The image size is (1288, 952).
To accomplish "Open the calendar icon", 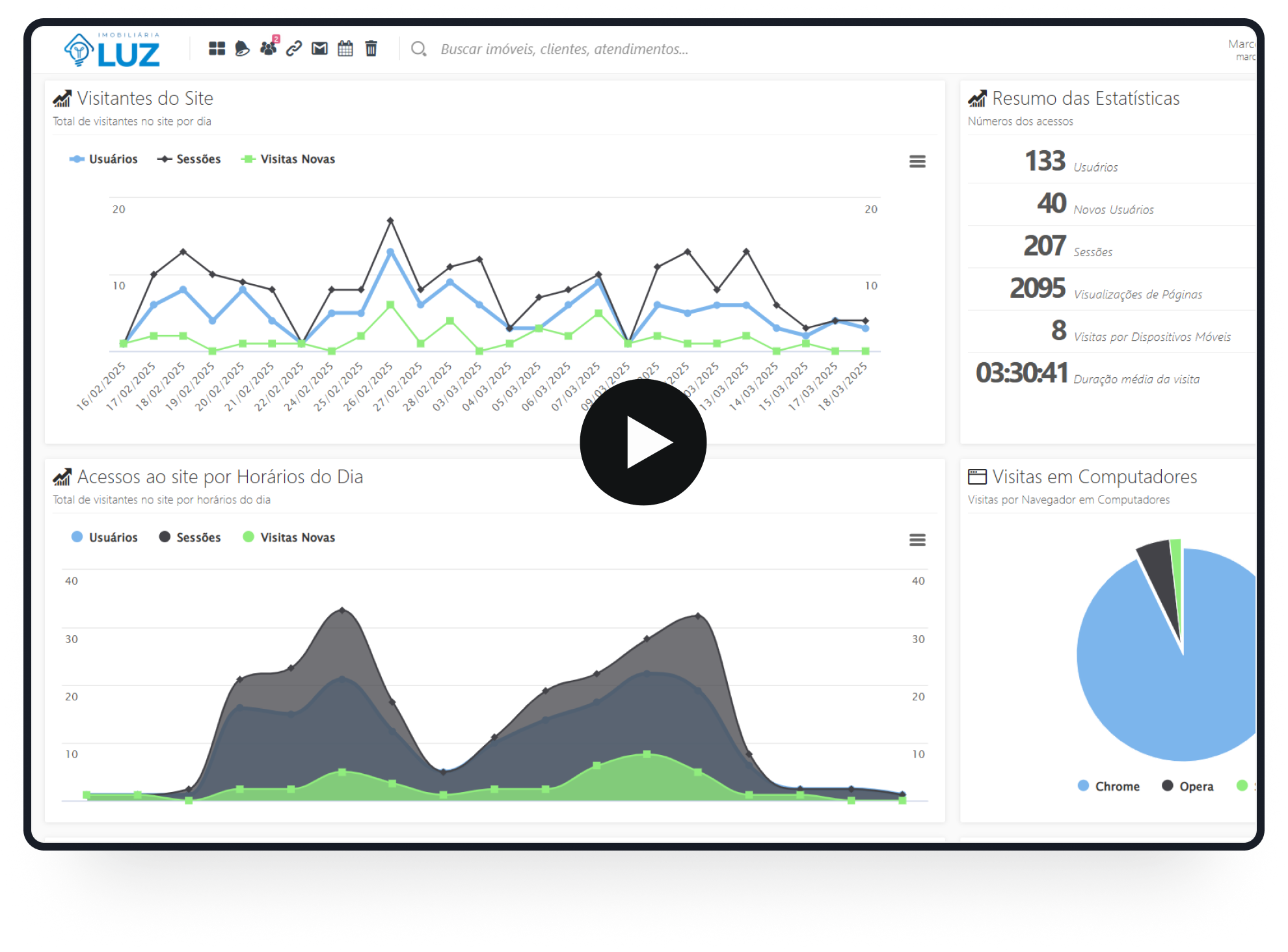I will [345, 49].
